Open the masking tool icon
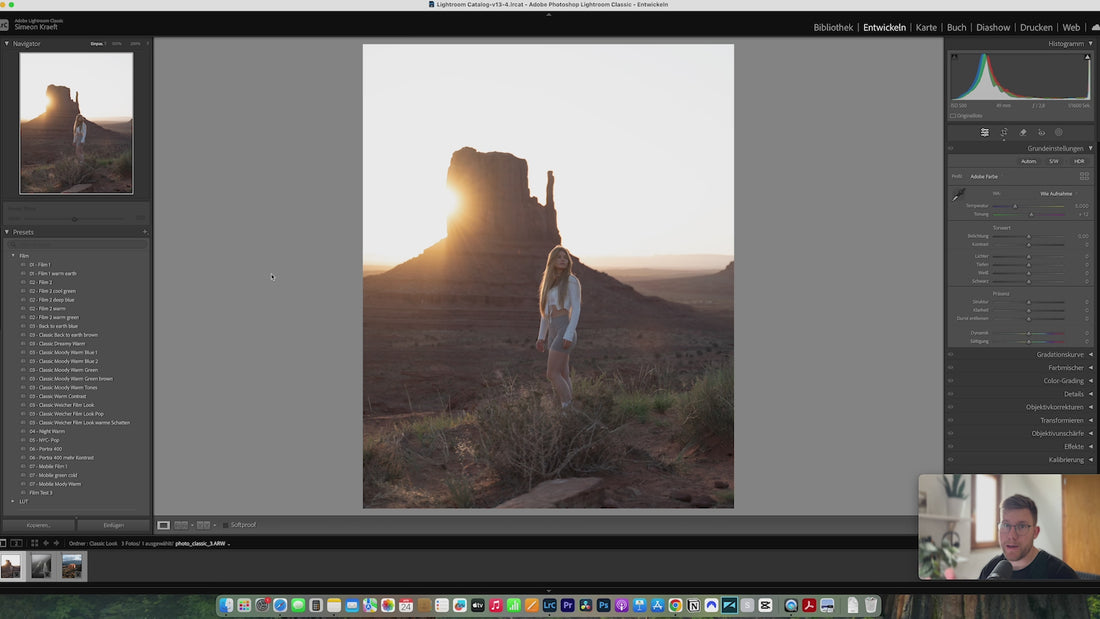The height and width of the screenshot is (619, 1100). [x=1059, y=132]
